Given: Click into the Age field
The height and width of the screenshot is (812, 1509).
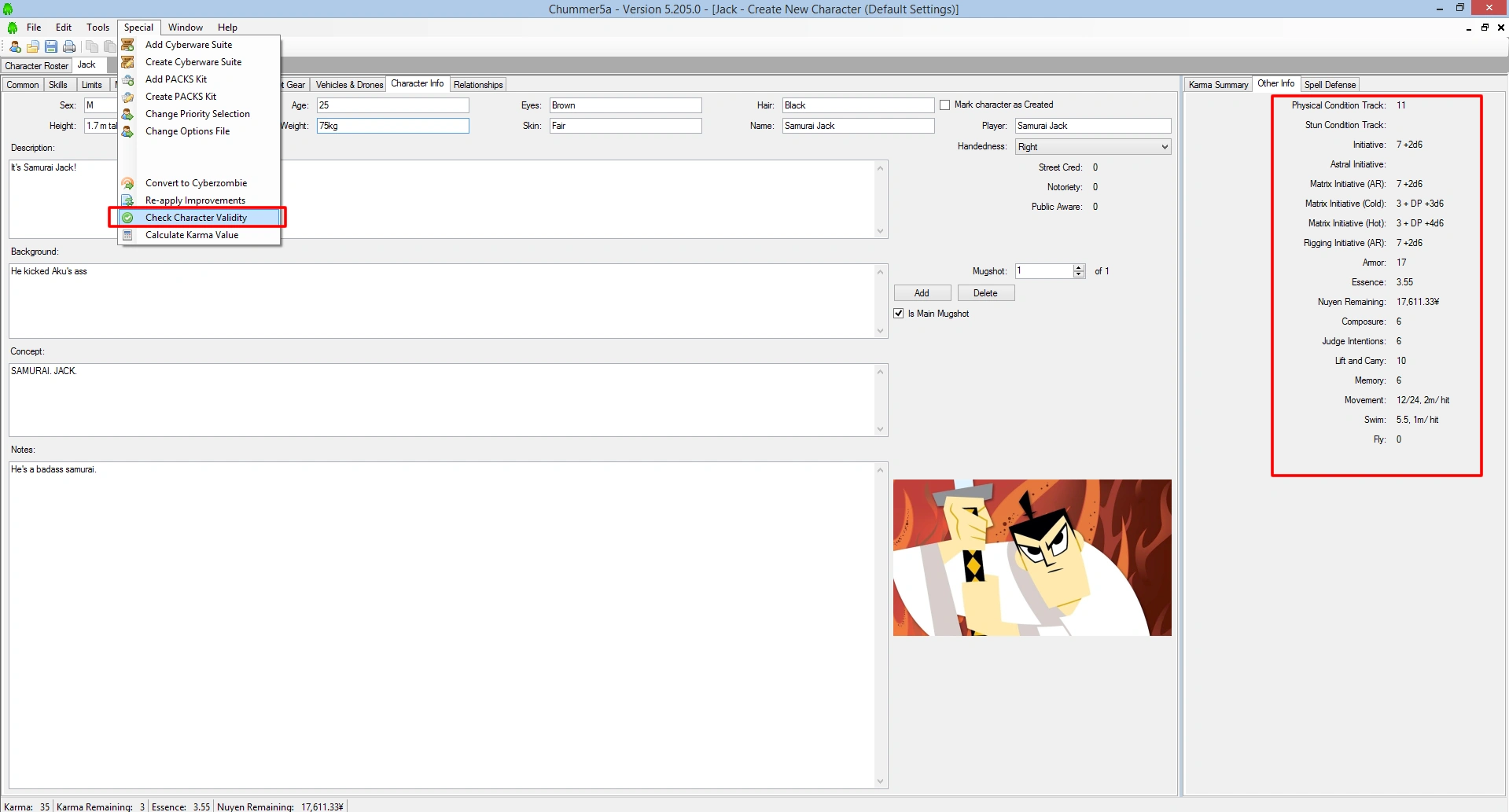Looking at the screenshot, I should pos(393,105).
